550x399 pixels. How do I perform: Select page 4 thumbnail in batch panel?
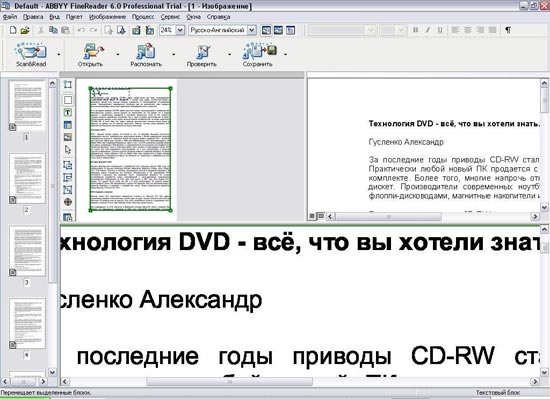(27, 323)
